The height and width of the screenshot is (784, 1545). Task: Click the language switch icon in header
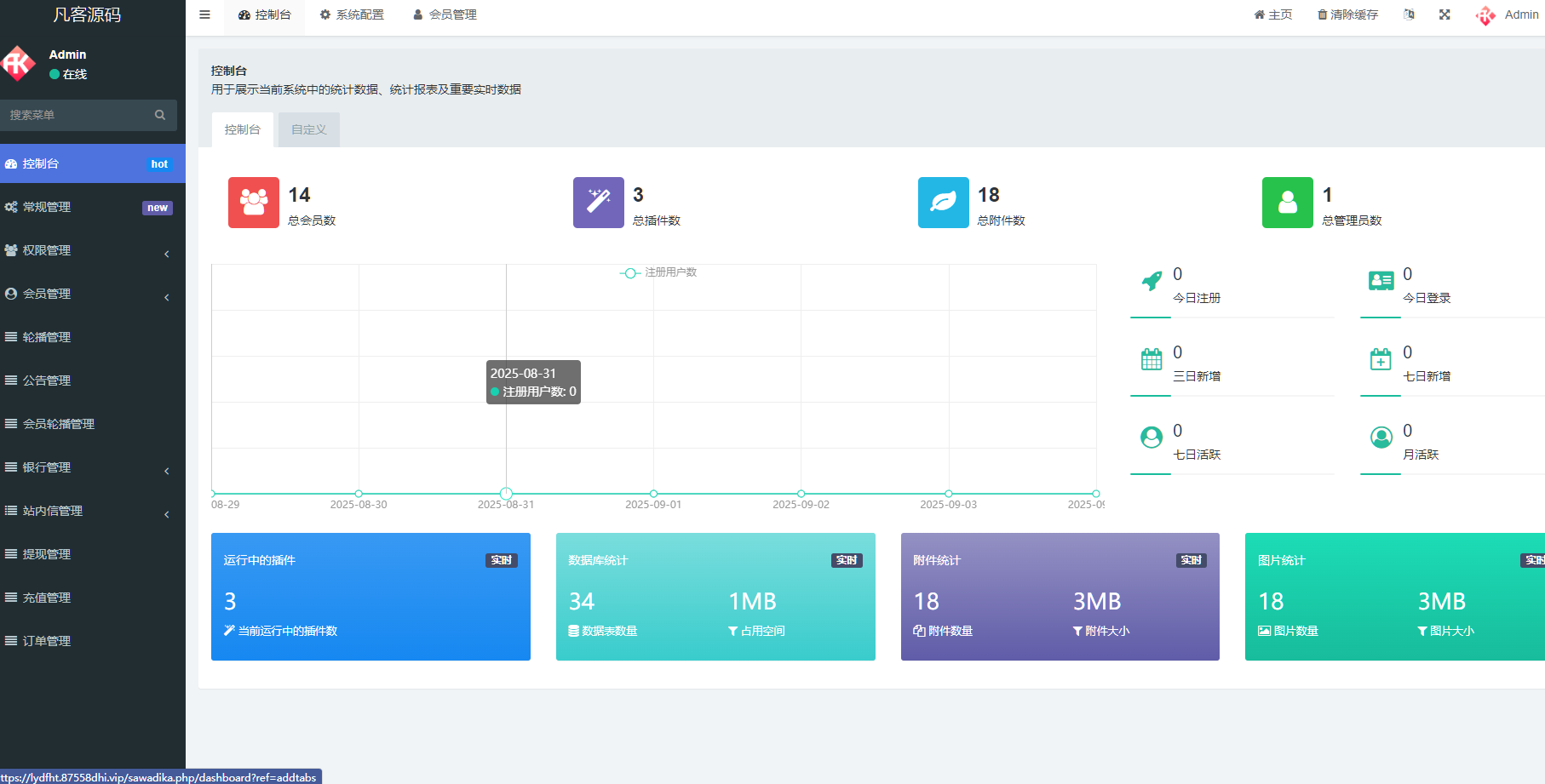point(1409,14)
